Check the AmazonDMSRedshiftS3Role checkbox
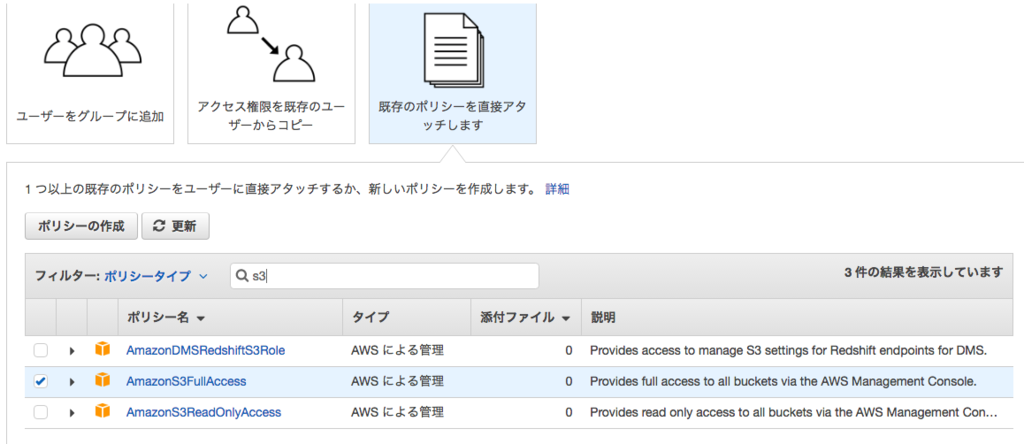 click(x=40, y=351)
